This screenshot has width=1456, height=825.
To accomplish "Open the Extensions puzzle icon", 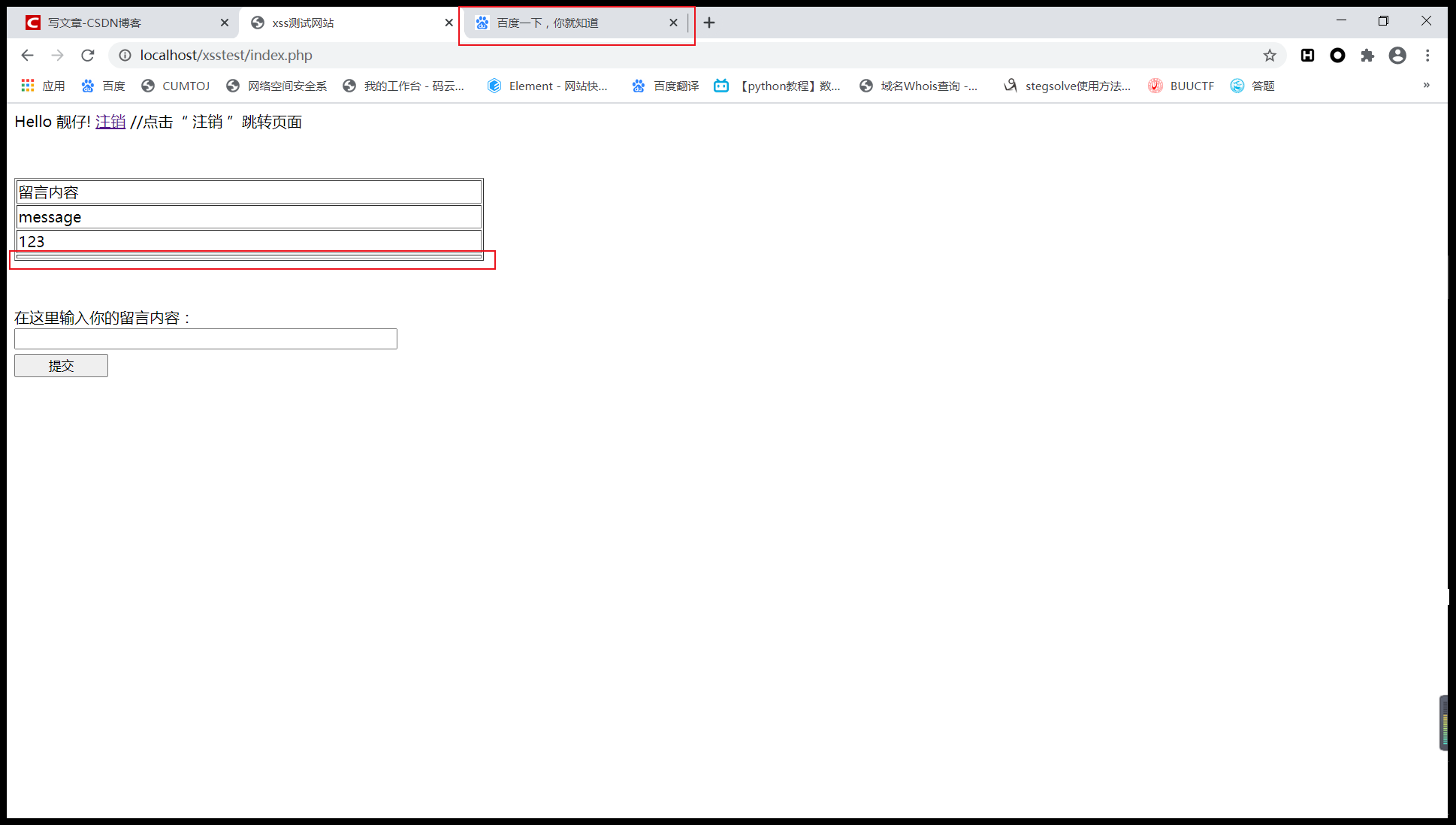I will (x=1367, y=56).
